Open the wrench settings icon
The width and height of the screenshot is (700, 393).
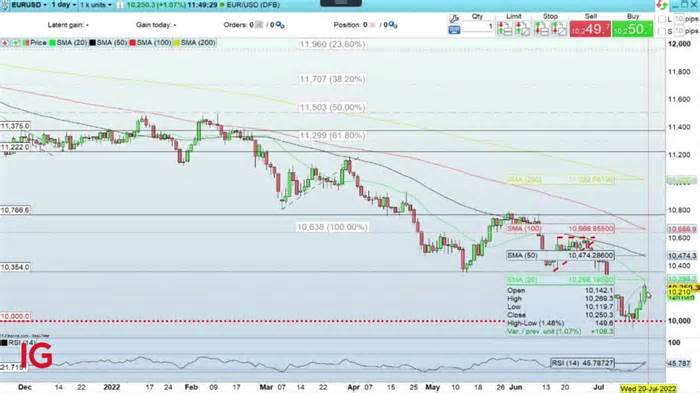(x=454, y=18)
